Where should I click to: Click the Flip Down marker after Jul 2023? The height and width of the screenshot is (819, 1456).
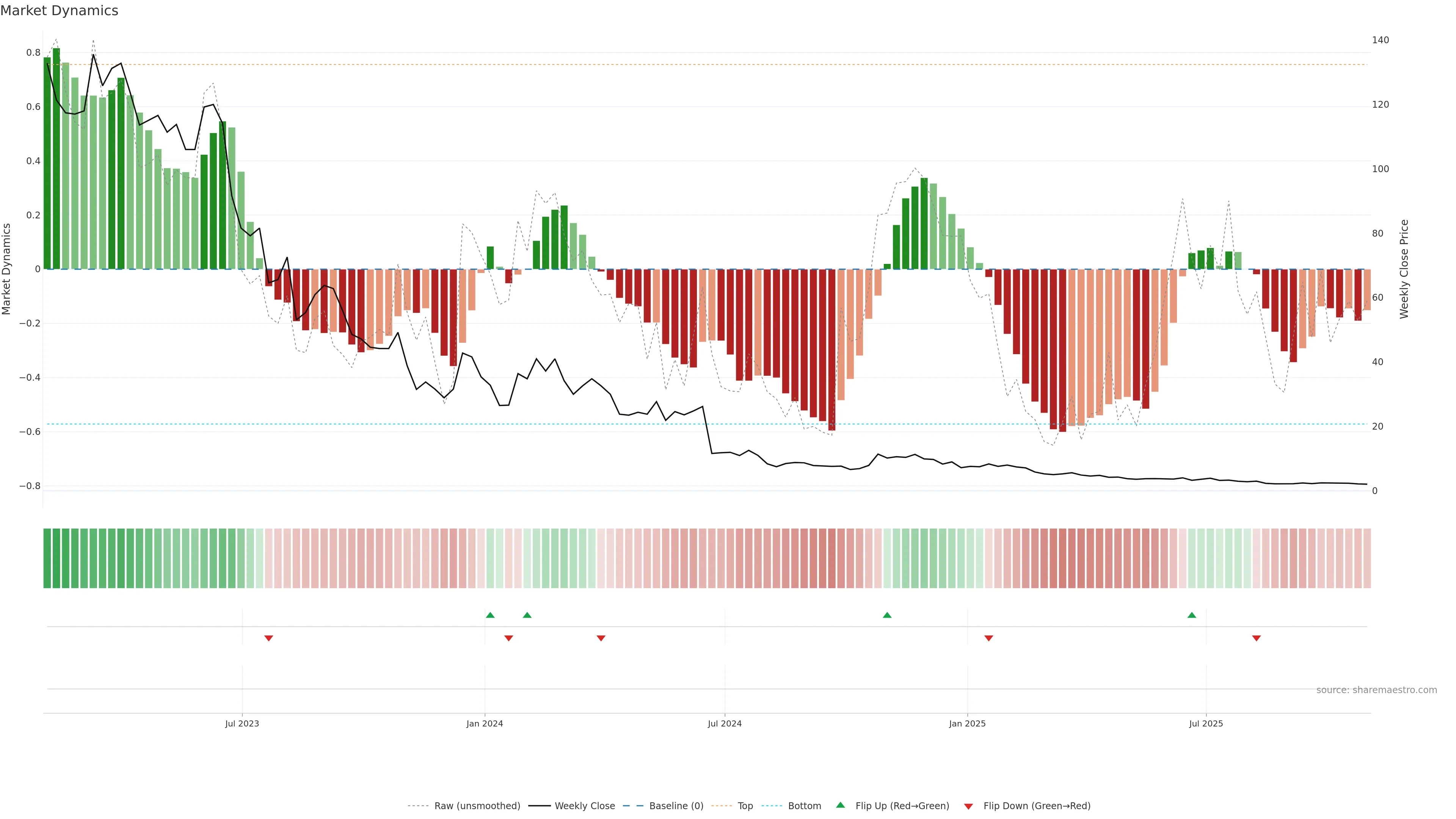click(268, 638)
